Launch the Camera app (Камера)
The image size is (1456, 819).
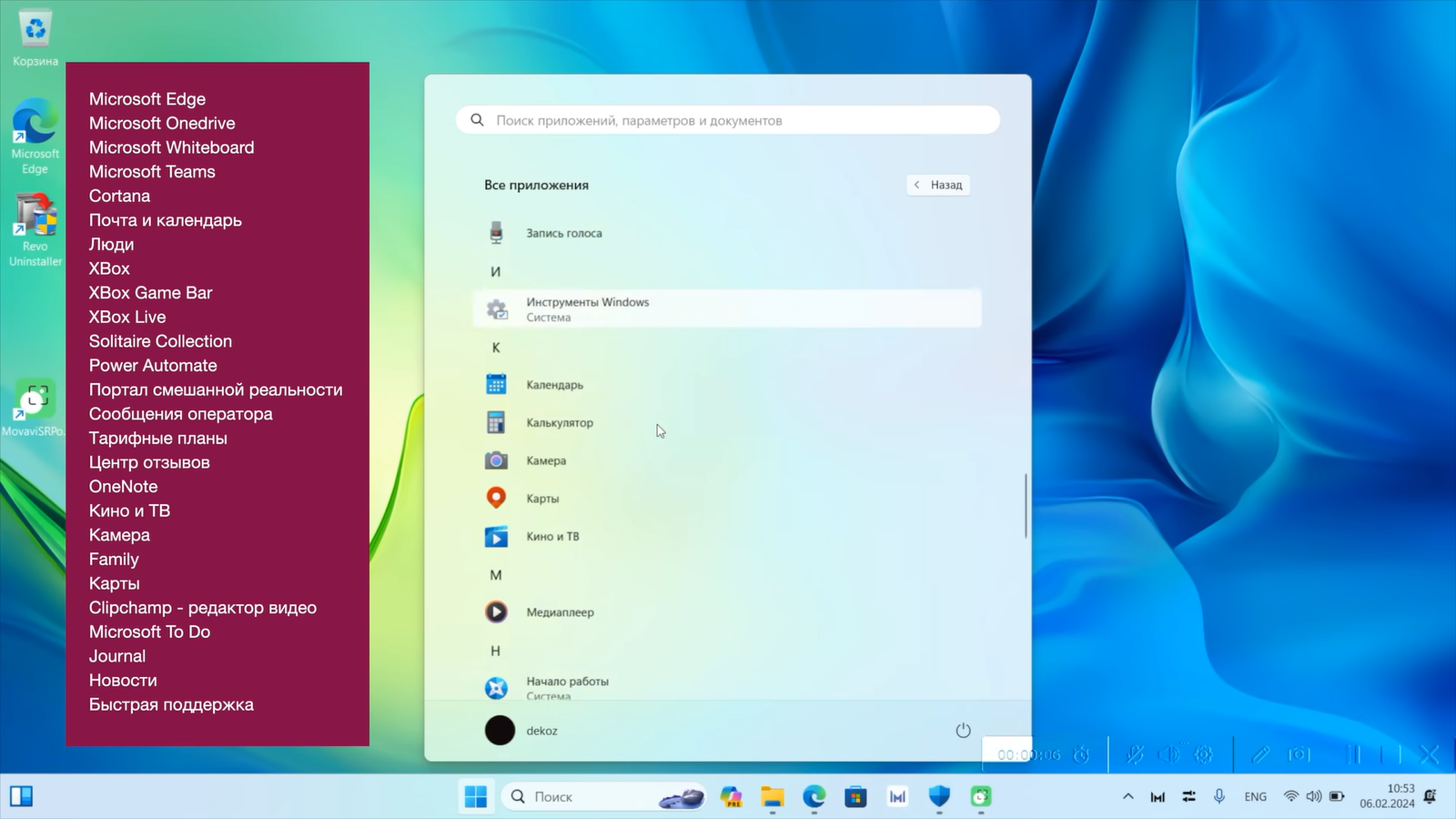pos(545,460)
